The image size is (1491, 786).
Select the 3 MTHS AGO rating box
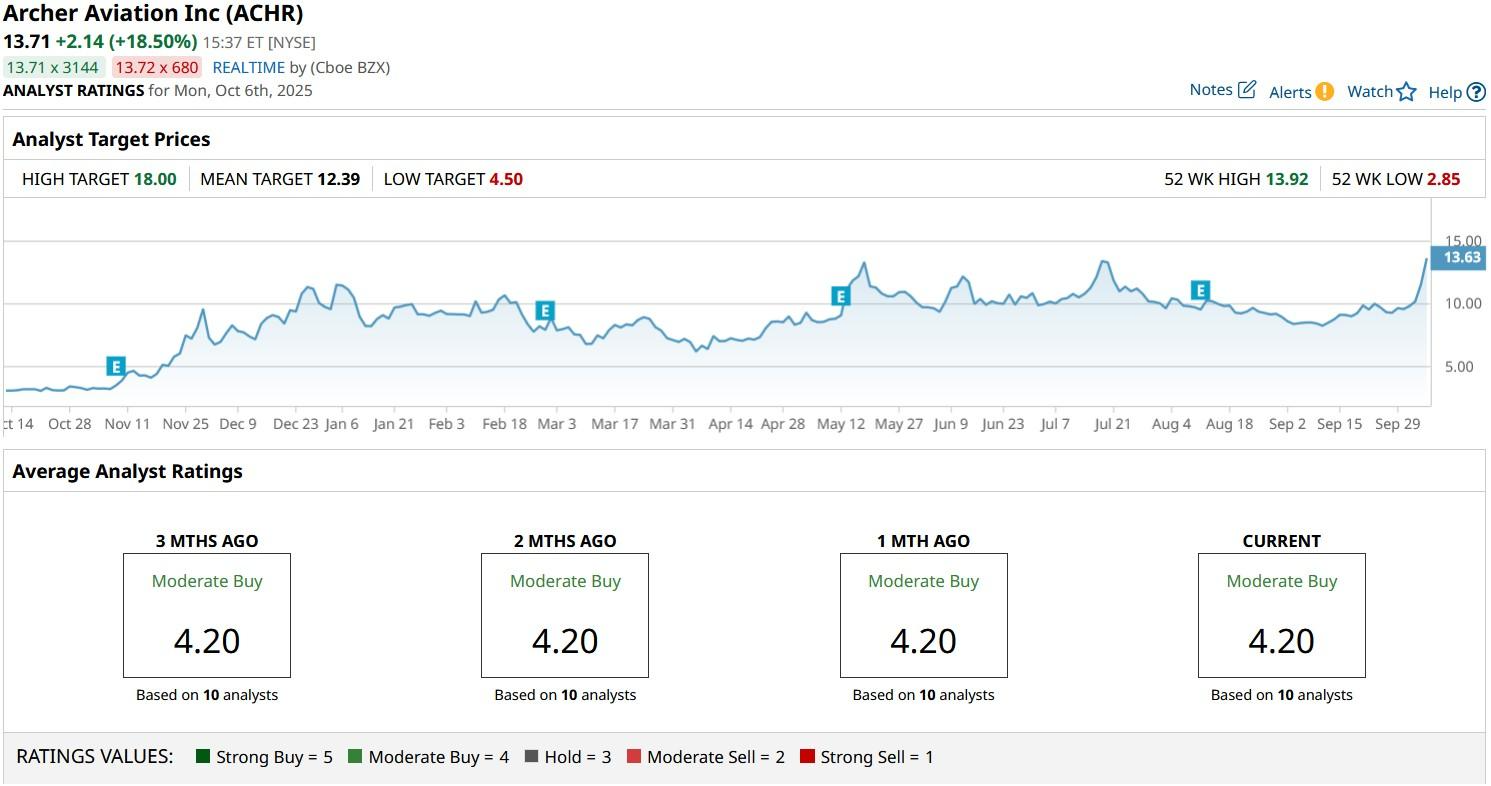pyautogui.click(x=207, y=615)
